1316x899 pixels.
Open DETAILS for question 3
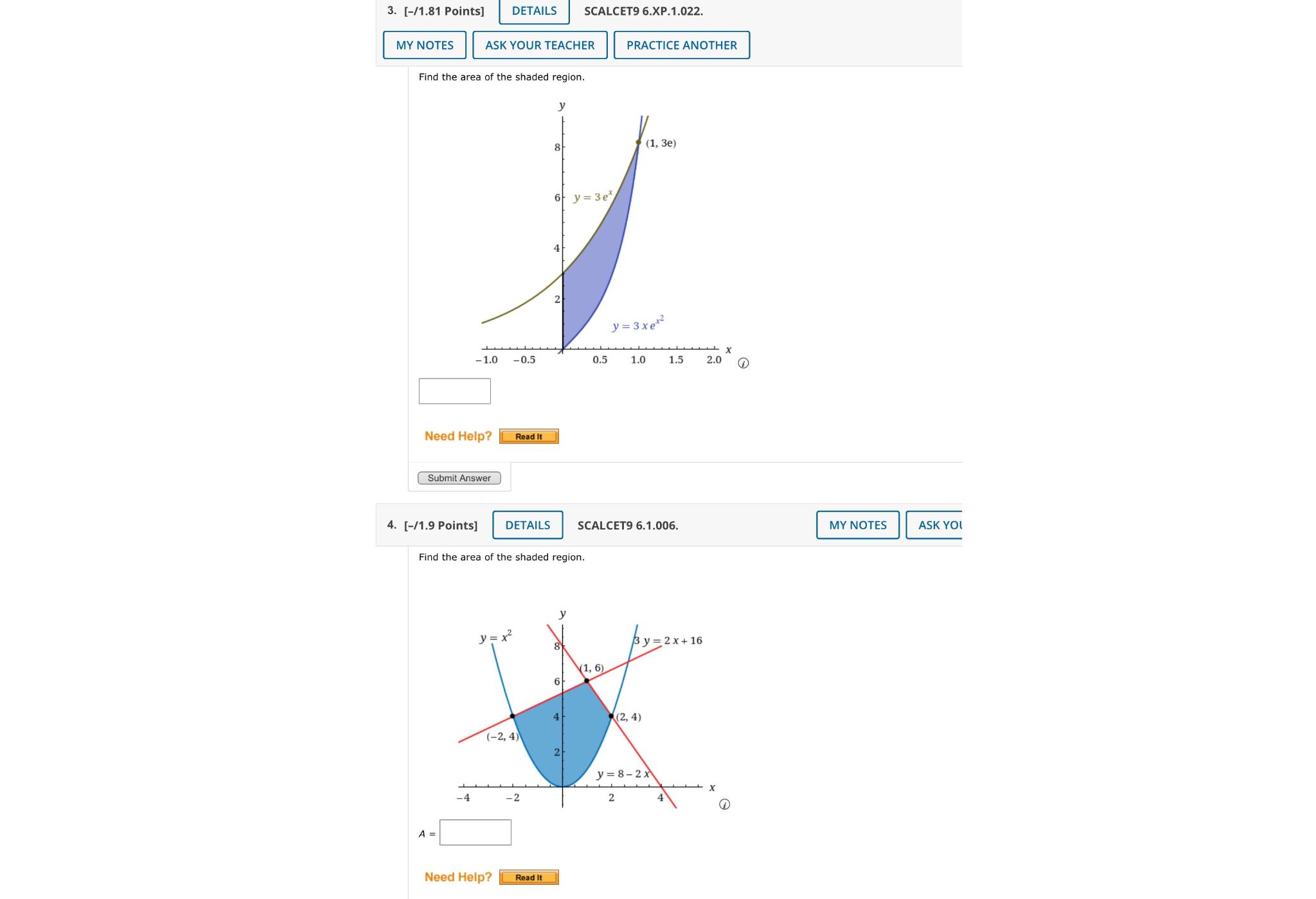click(533, 10)
